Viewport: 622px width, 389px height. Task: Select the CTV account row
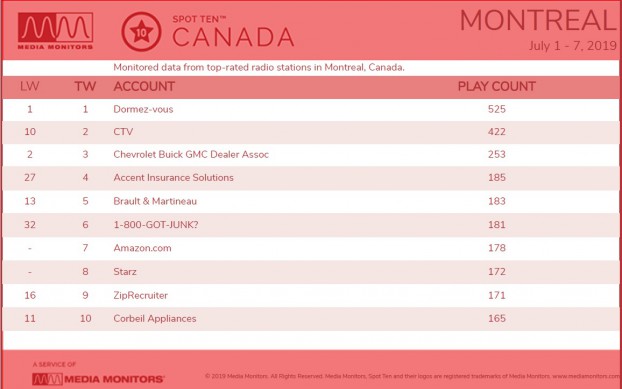coord(311,132)
